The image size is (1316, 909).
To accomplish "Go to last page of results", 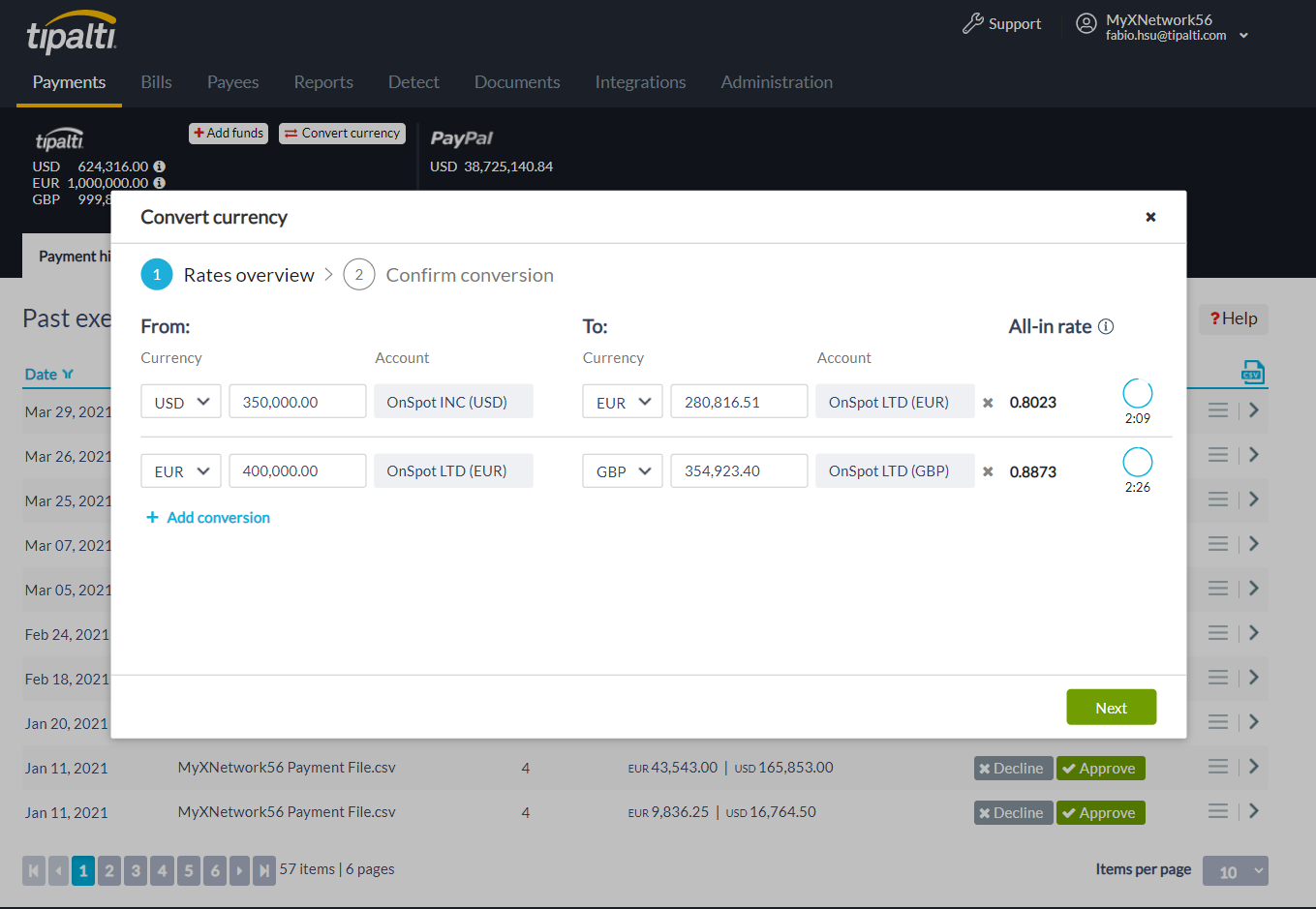I will tap(264, 870).
